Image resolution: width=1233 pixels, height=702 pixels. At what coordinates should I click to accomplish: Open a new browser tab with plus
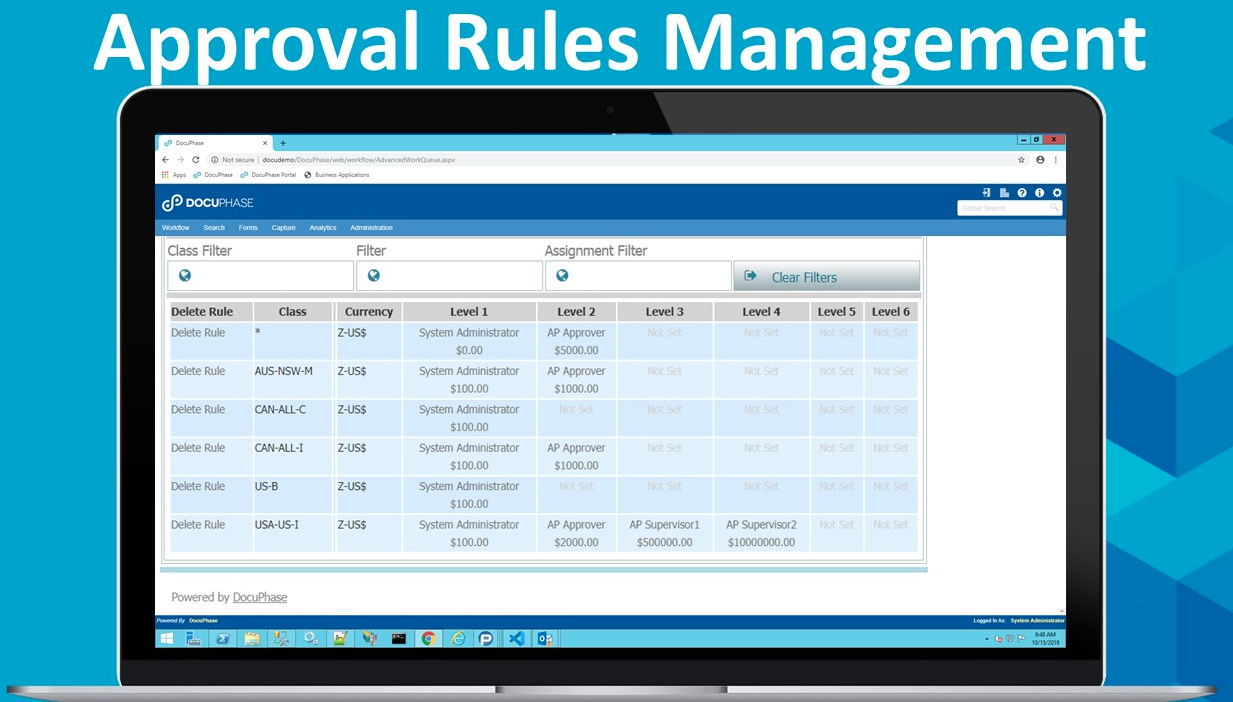[x=283, y=143]
